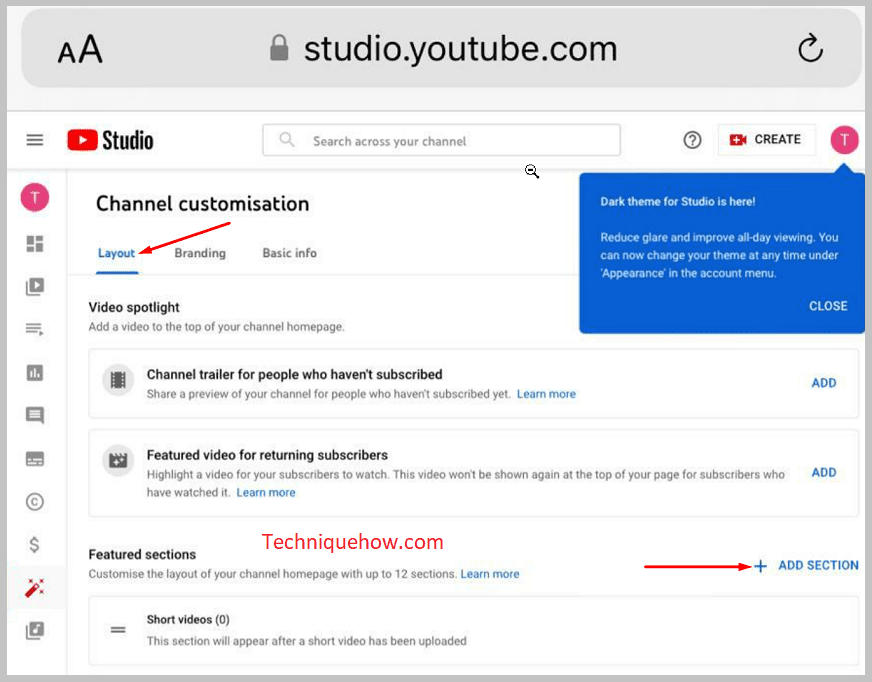The image size is (872, 682).
Task: Open Learn more for channel trailer
Action: click(546, 394)
